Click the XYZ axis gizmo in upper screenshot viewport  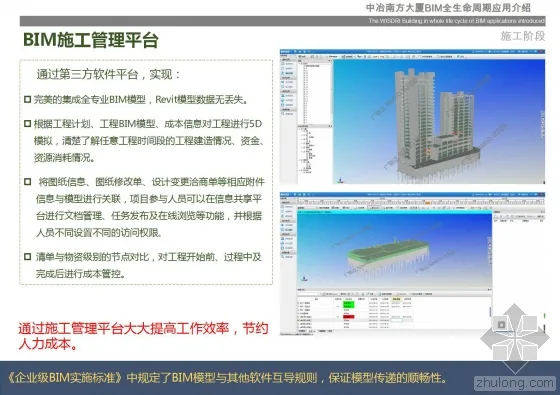coord(341,181)
